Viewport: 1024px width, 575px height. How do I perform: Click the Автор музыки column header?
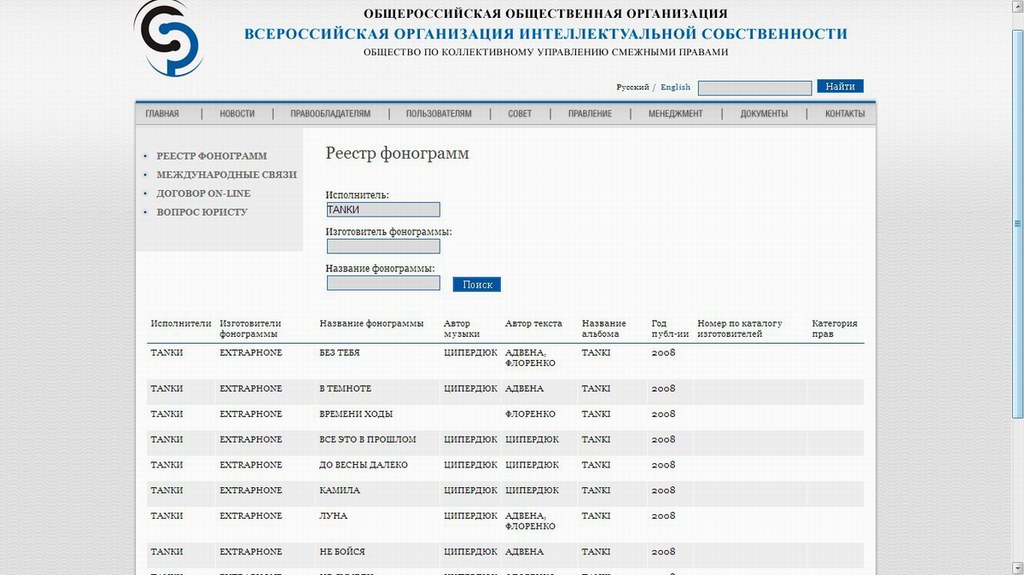tap(462, 329)
